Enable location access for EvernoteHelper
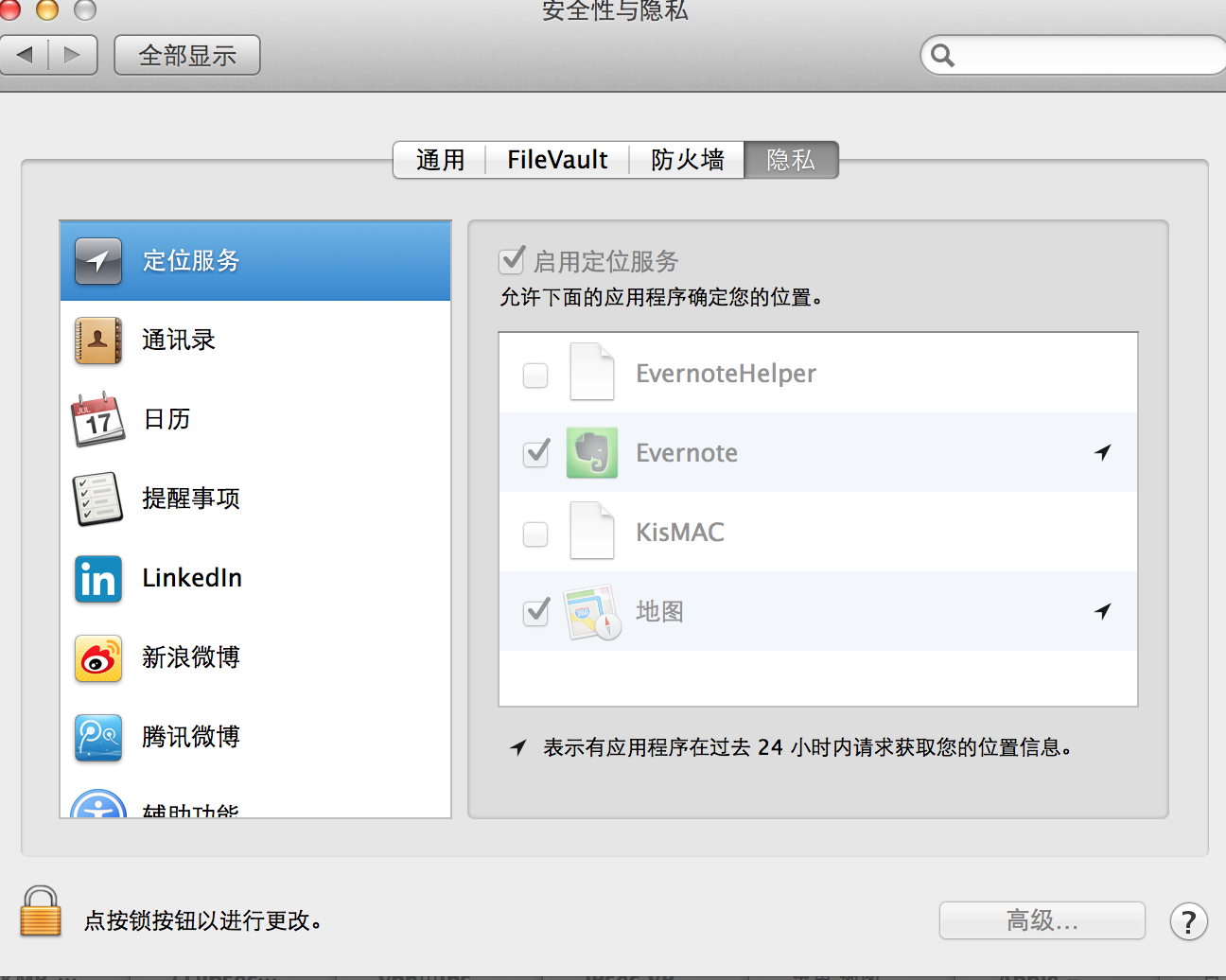Viewport: 1226px width, 980px height. pos(535,375)
